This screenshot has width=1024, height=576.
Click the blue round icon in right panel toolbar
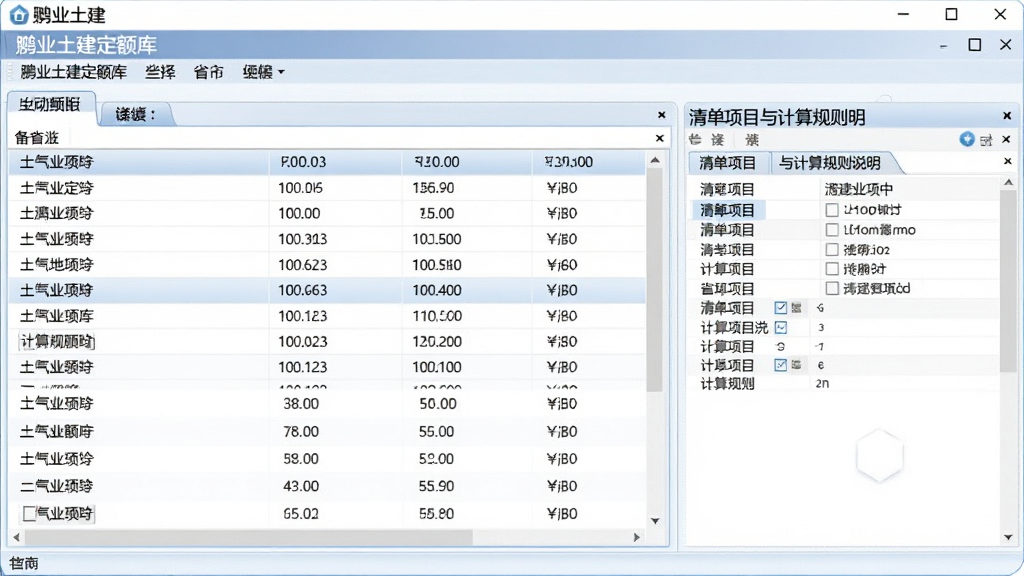point(967,139)
